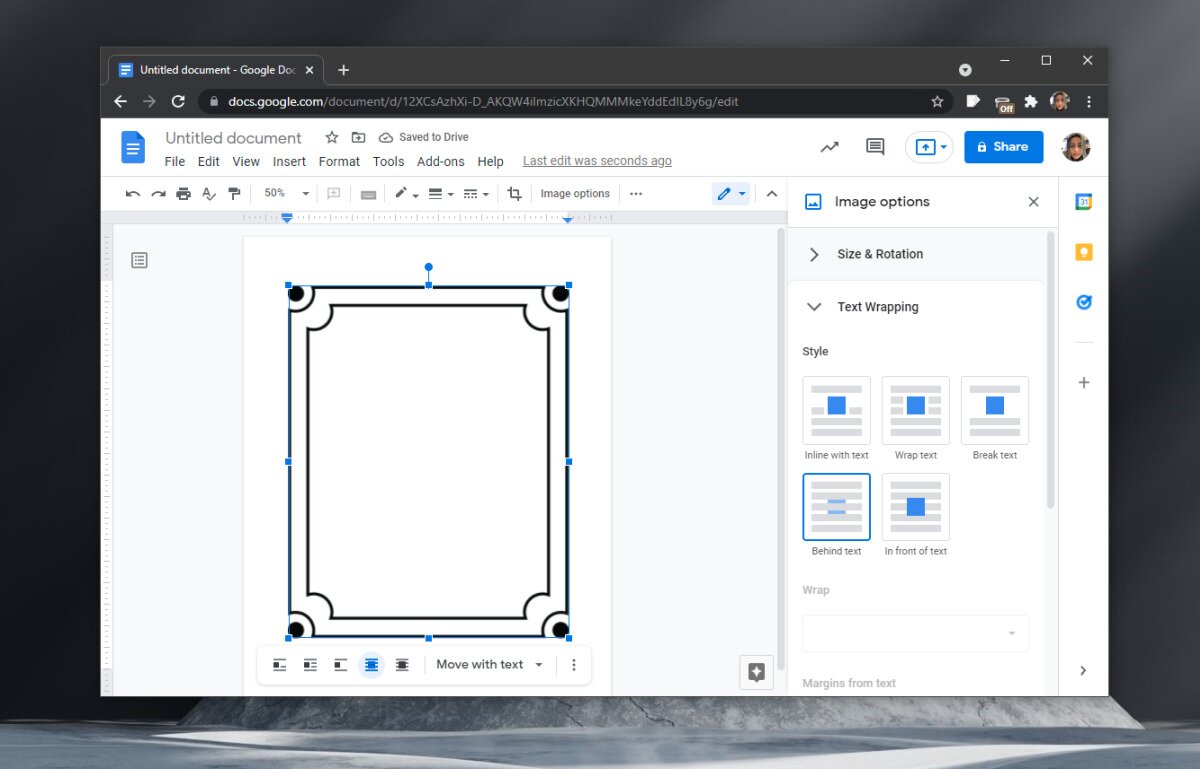Open the spelling and grammar check
Screen dimensions: 1200x769
pos(210,193)
